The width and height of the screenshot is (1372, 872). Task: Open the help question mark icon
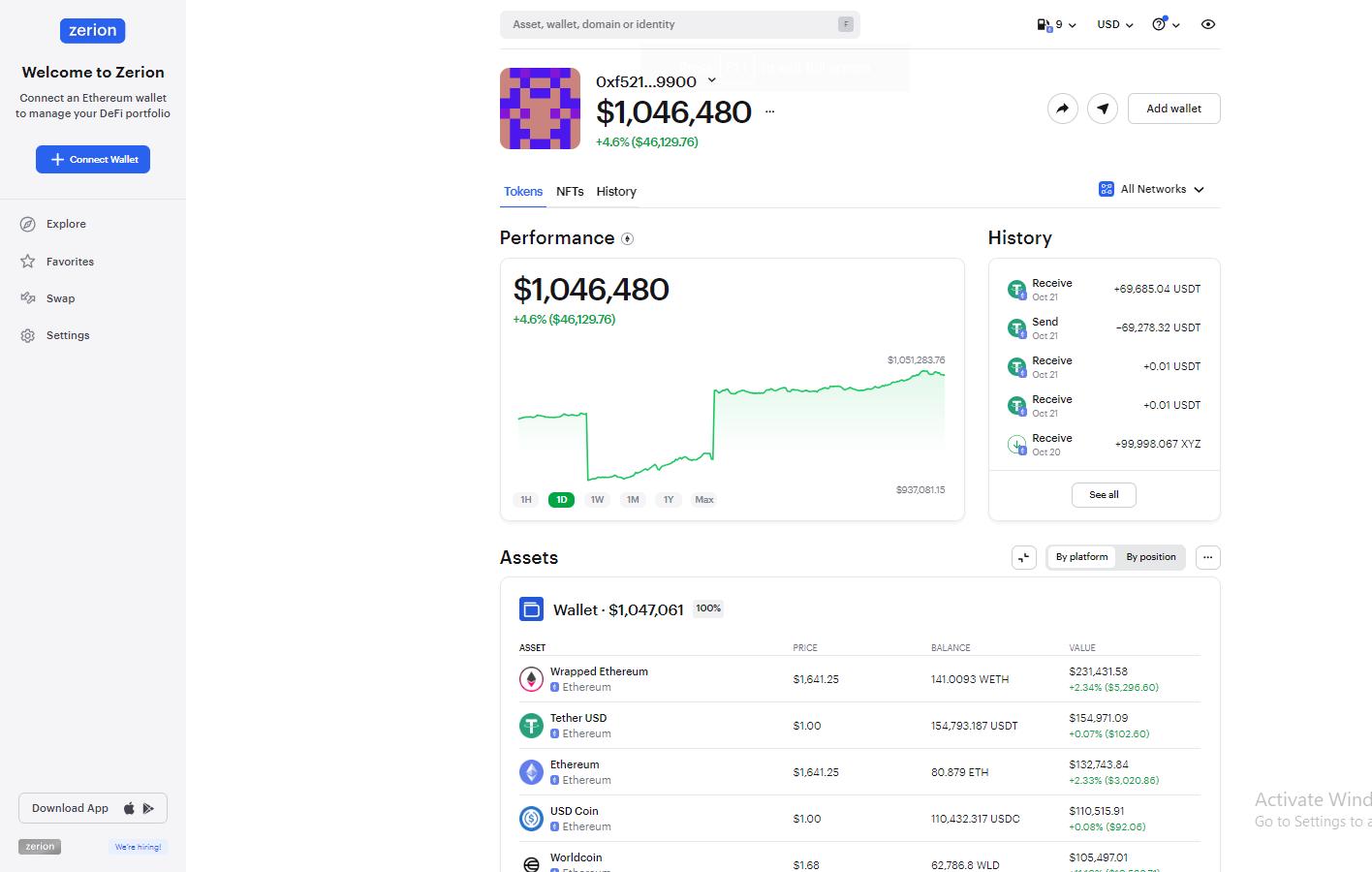coord(1159,24)
